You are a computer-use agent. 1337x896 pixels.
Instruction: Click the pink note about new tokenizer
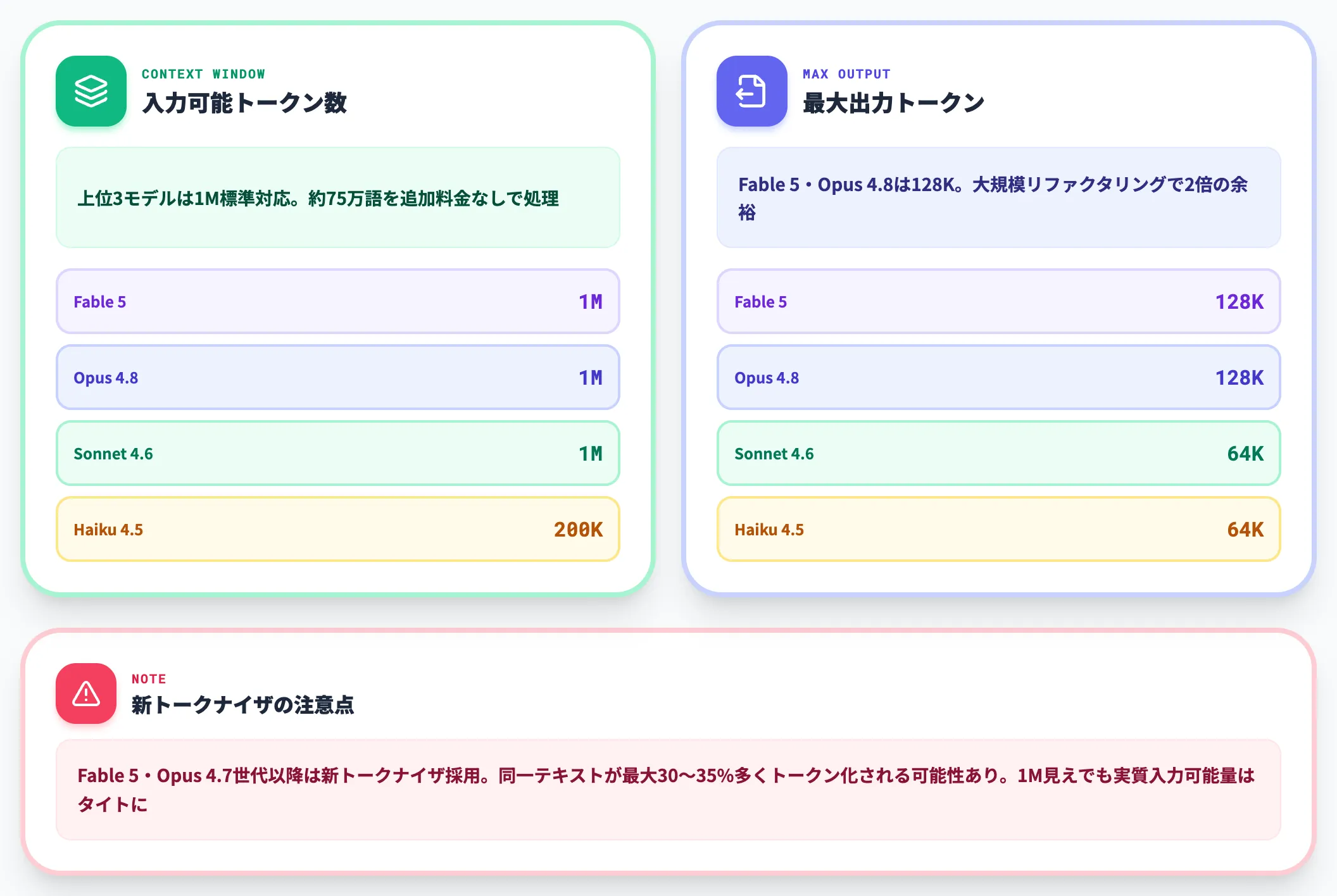[668, 790]
